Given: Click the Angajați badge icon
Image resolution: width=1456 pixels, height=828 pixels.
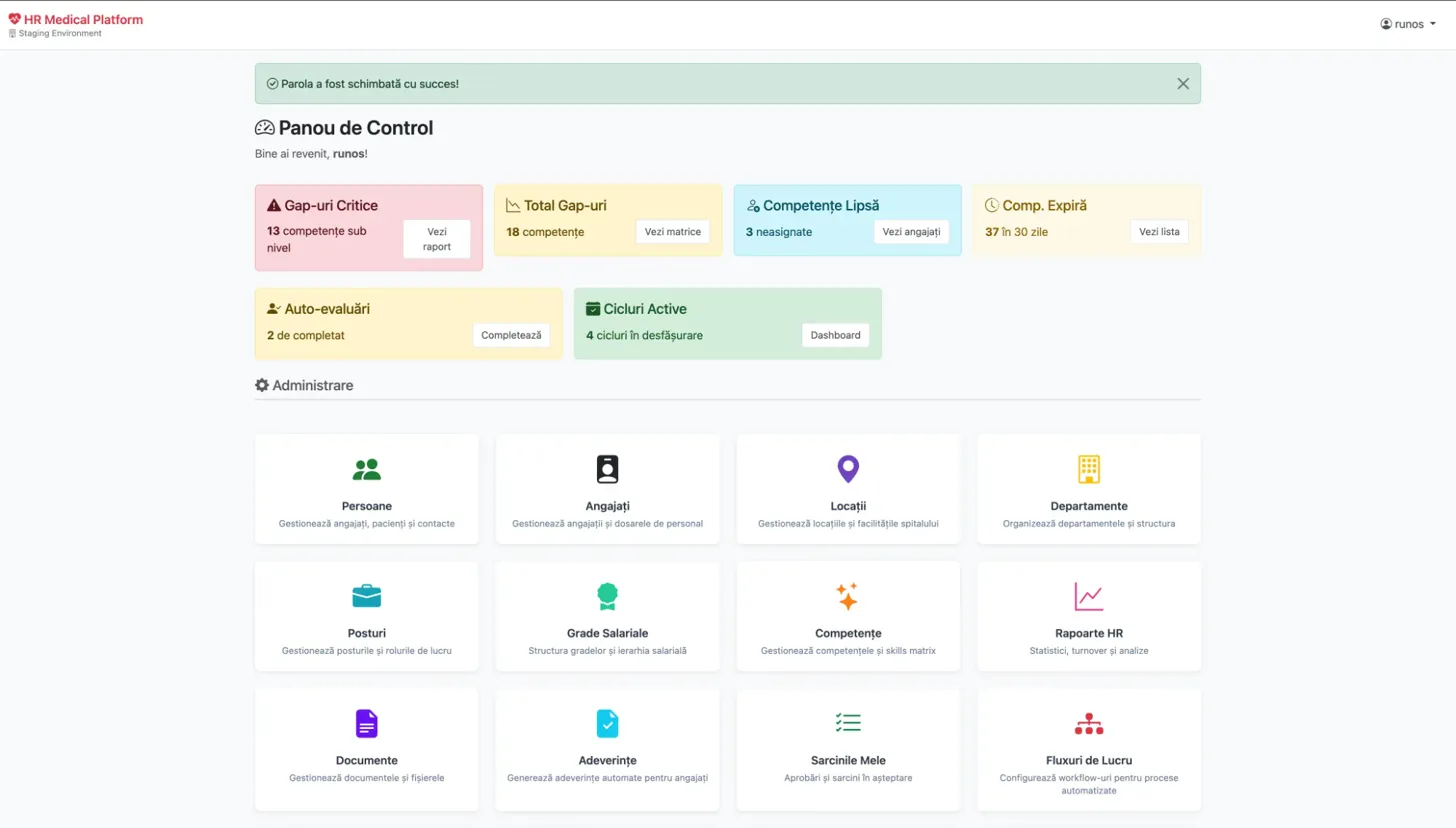Looking at the screenshot, I should (x=607, y=468).
